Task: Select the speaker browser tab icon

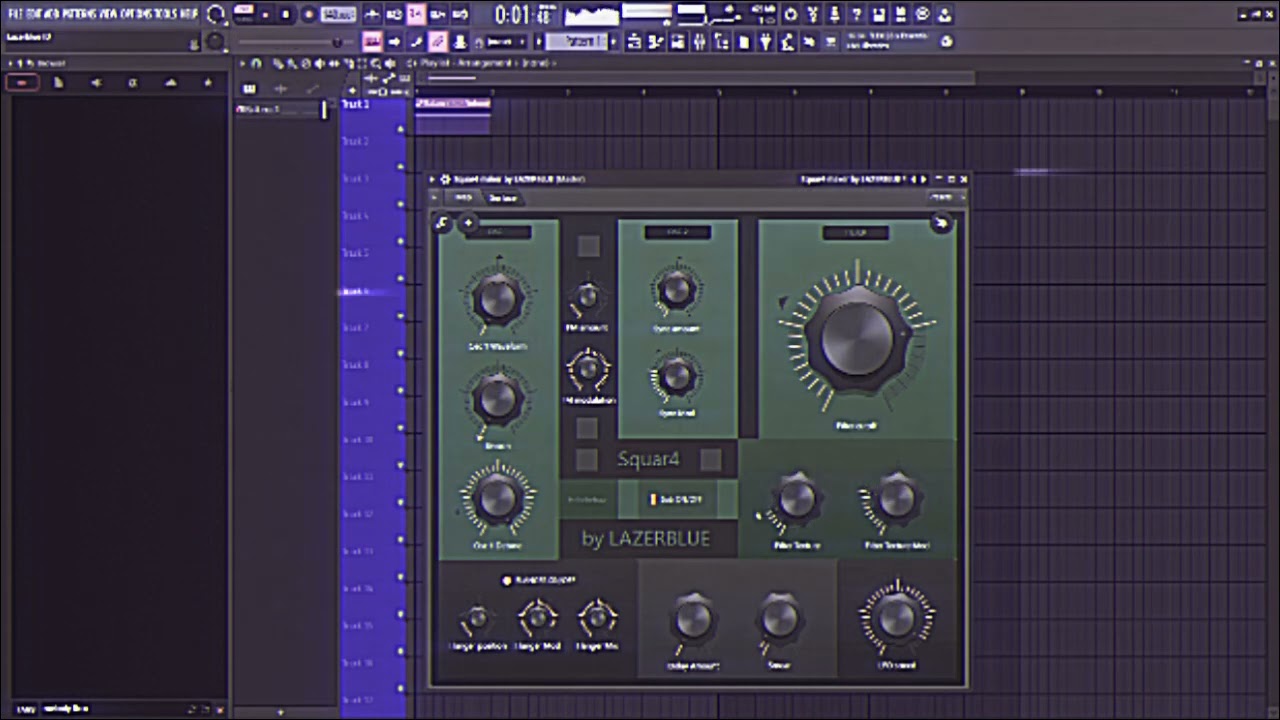Action: [95, 82]
